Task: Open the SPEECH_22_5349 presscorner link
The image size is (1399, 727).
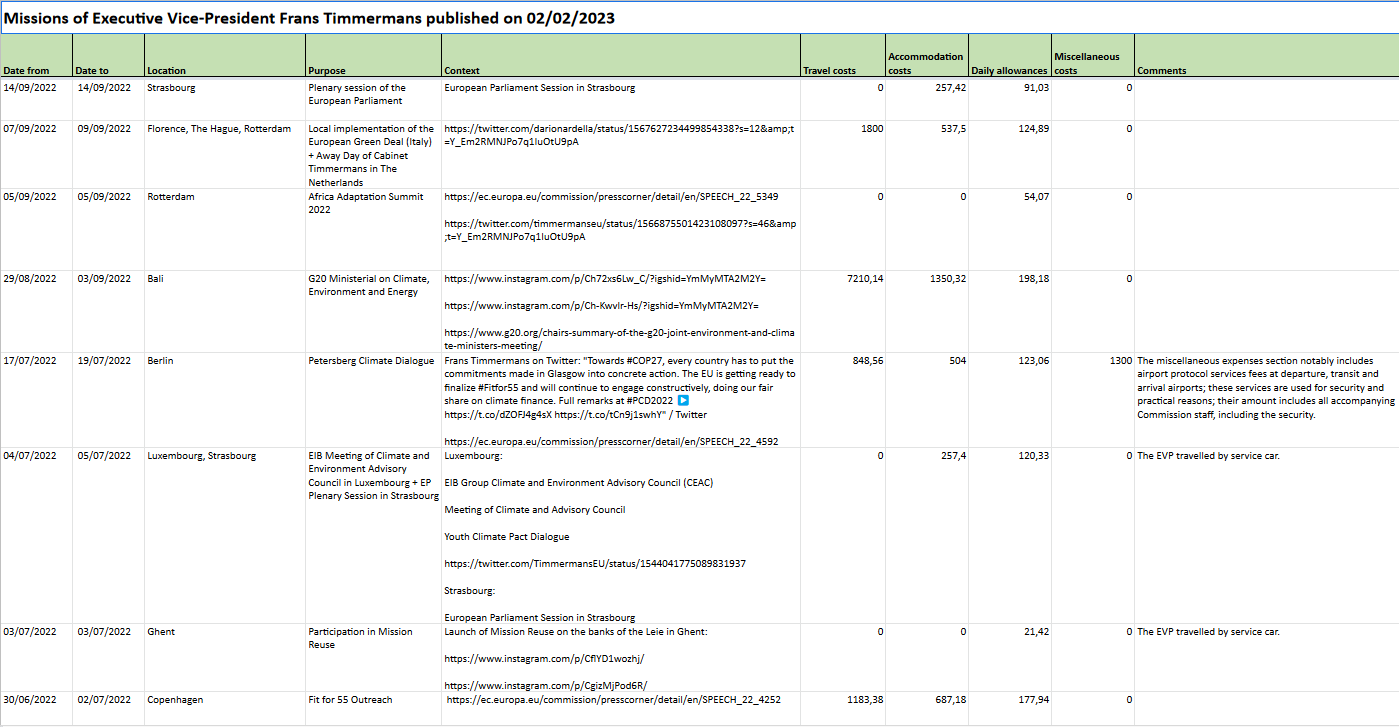Action: (x=611, y=197)
